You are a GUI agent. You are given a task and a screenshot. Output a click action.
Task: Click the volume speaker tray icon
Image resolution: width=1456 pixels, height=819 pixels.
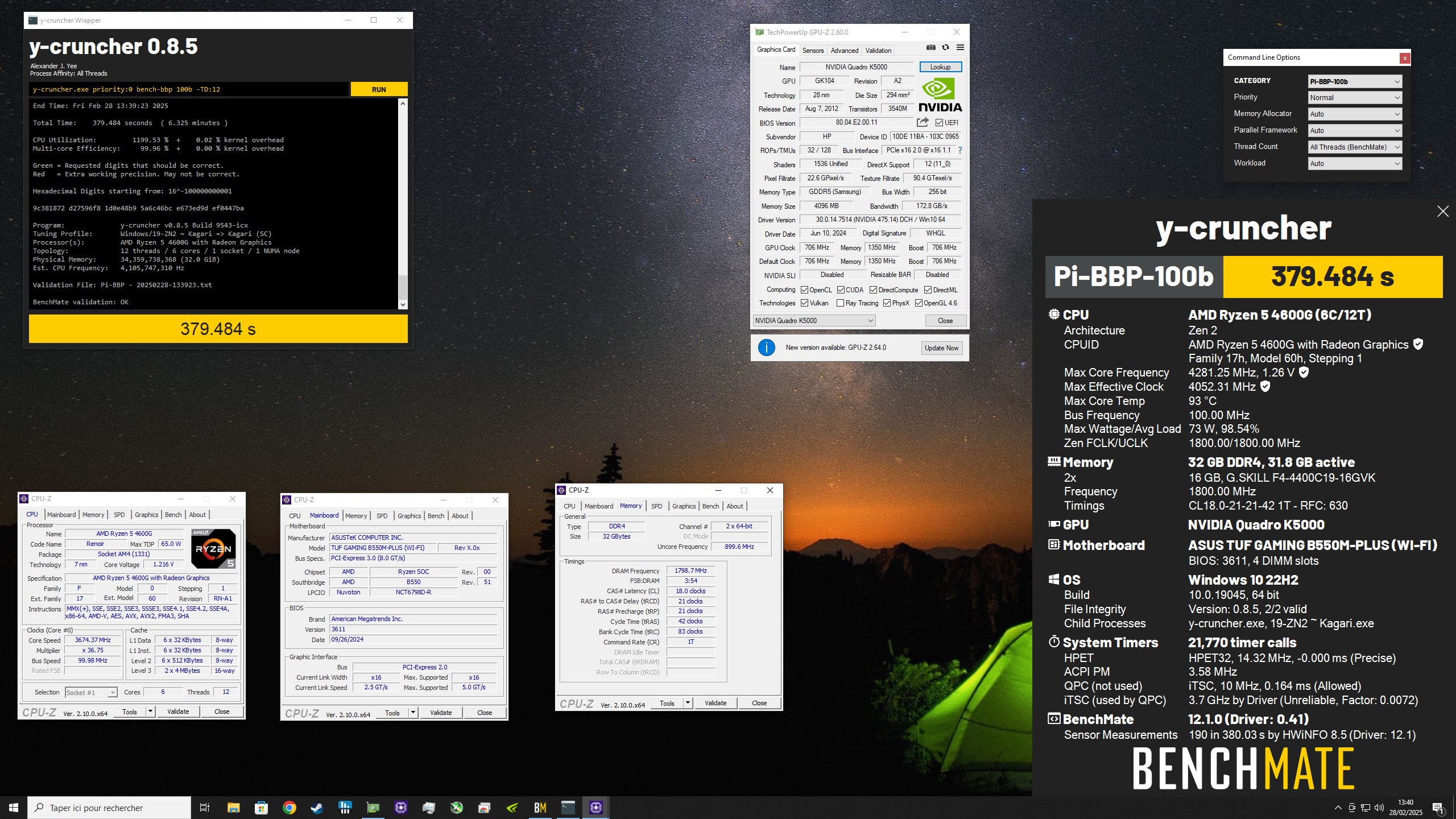(x=1379, y=808)
